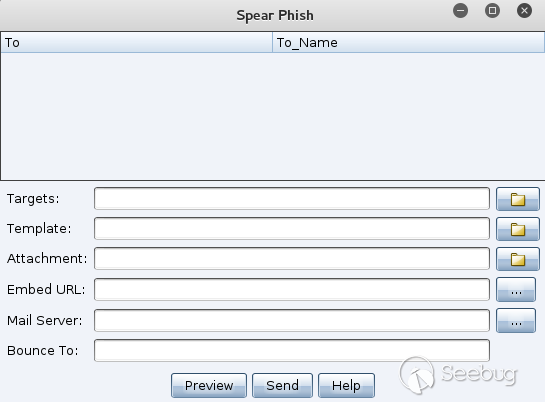Focus the Targets input field

tap(292, 199)
